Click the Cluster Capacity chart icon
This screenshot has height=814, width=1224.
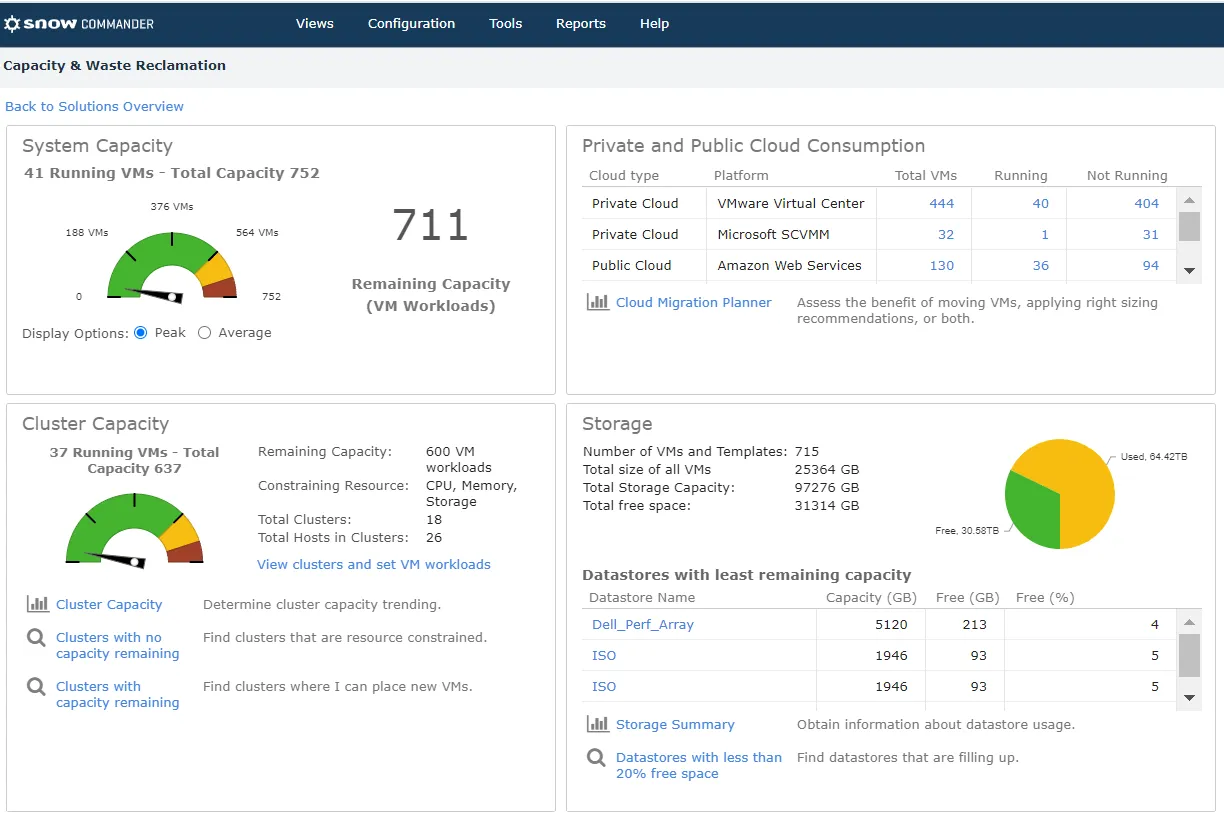38,604
